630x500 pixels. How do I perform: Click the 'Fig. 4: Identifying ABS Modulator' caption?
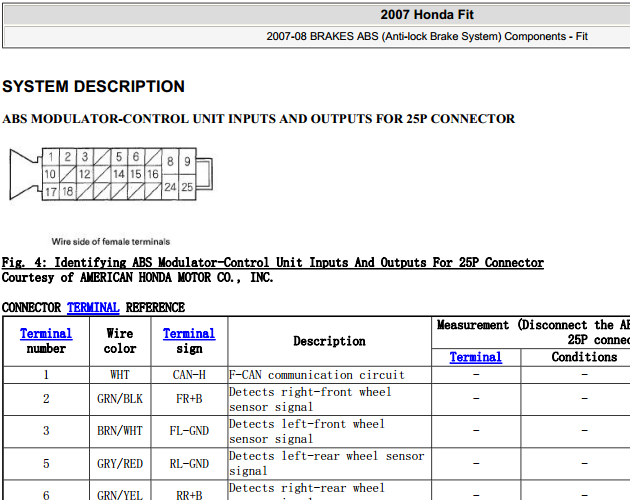coord(273,262)
